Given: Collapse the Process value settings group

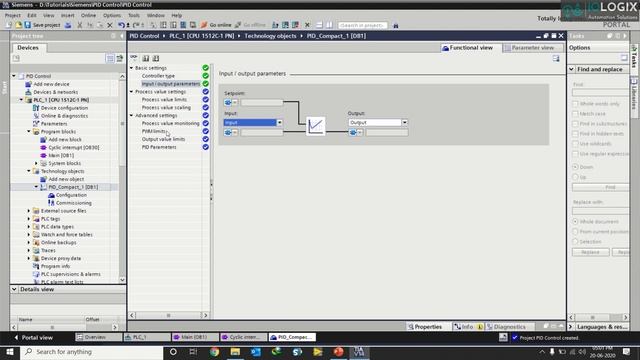Looking at the screenshot, I should coord(132,92).
